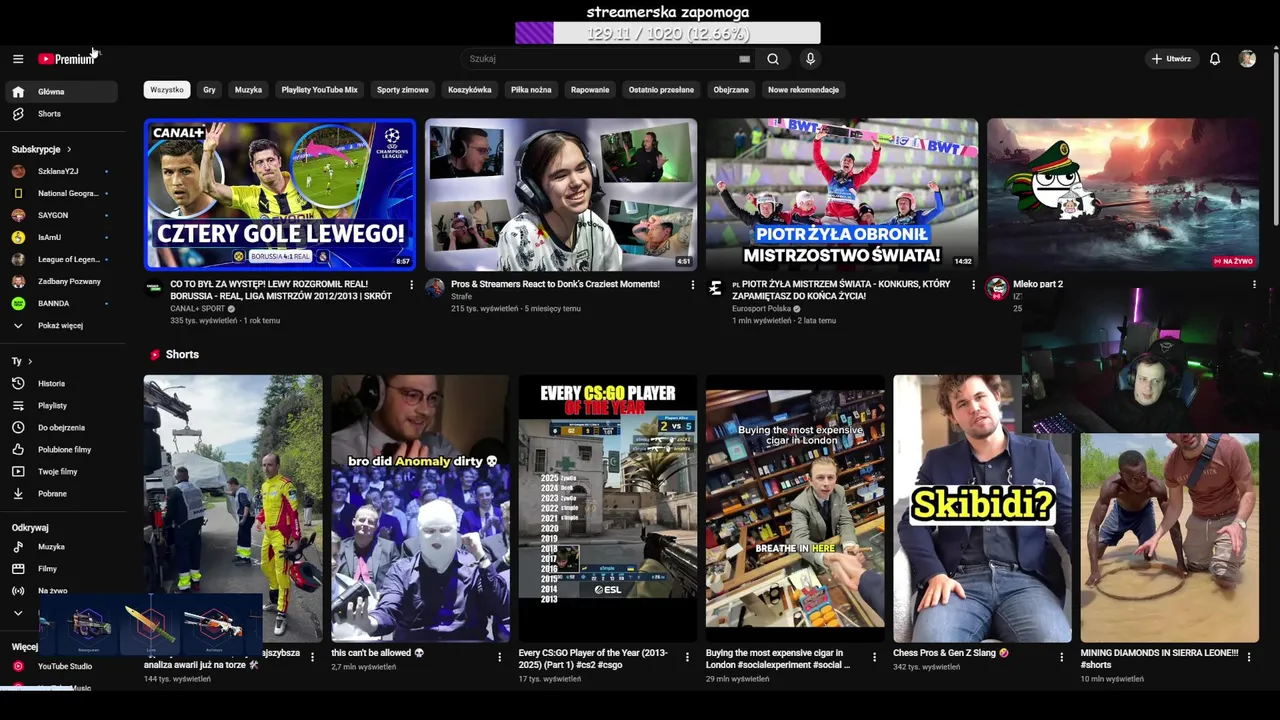Select the Wszystko filter chip
The width and height of the screenshot is (1280, 720).
[x=167, y=90]
